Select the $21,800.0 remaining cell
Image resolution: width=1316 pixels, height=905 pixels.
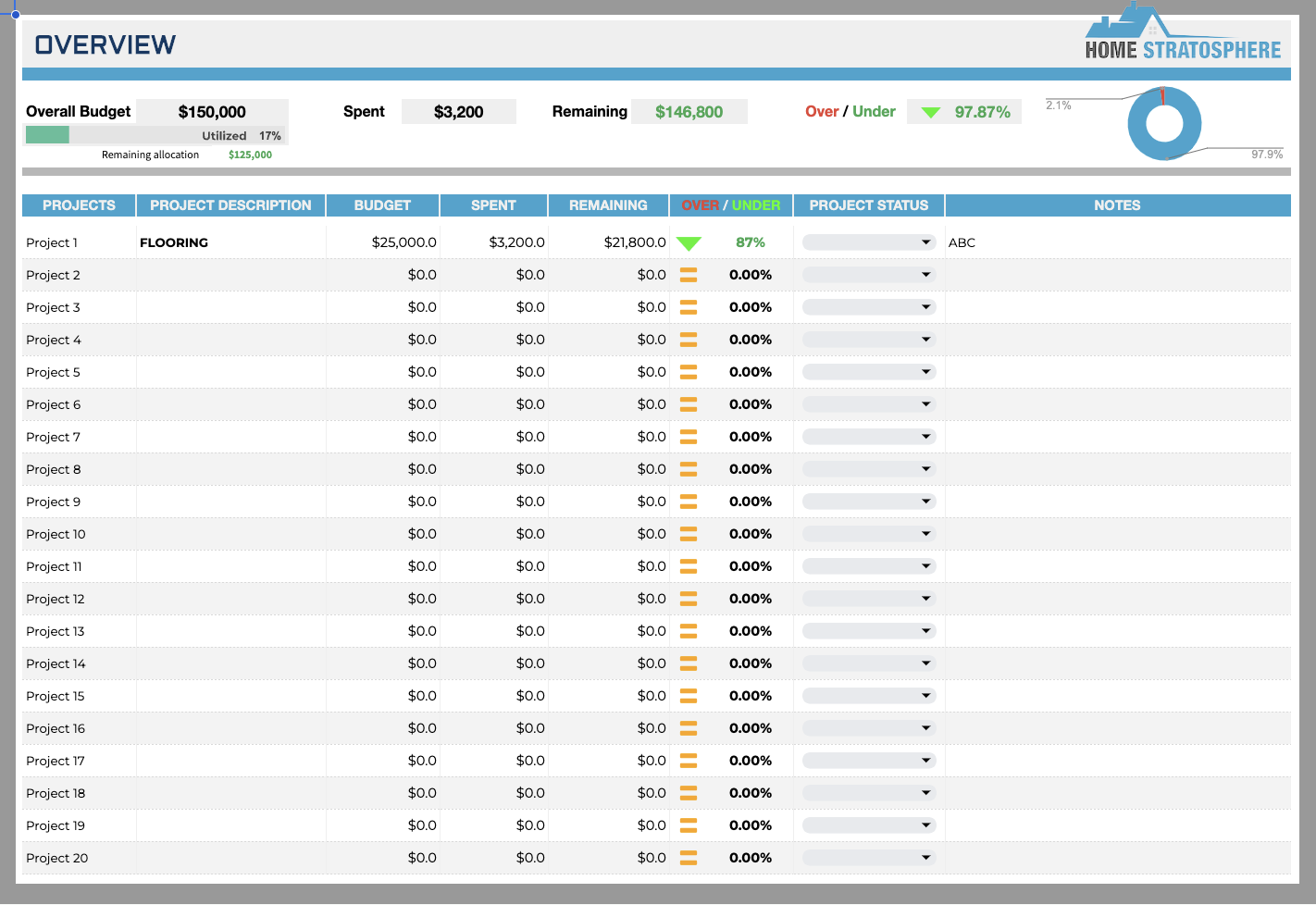(608, 242)
